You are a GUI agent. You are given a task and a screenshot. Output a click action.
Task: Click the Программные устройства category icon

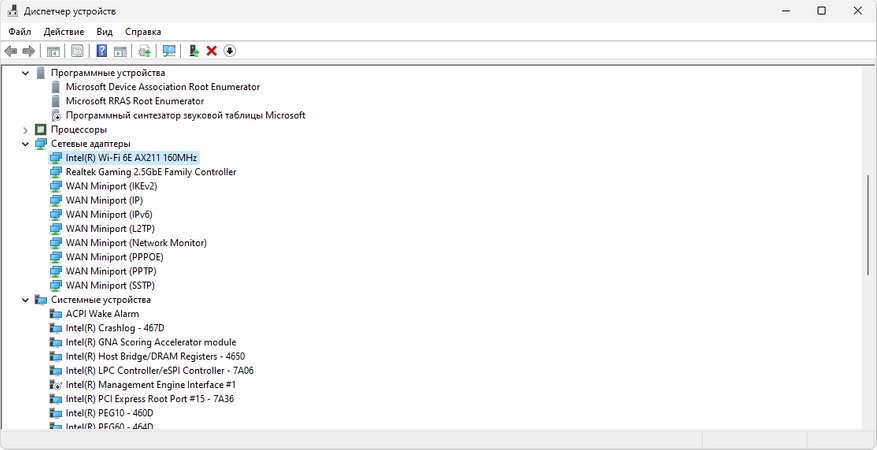40,73
